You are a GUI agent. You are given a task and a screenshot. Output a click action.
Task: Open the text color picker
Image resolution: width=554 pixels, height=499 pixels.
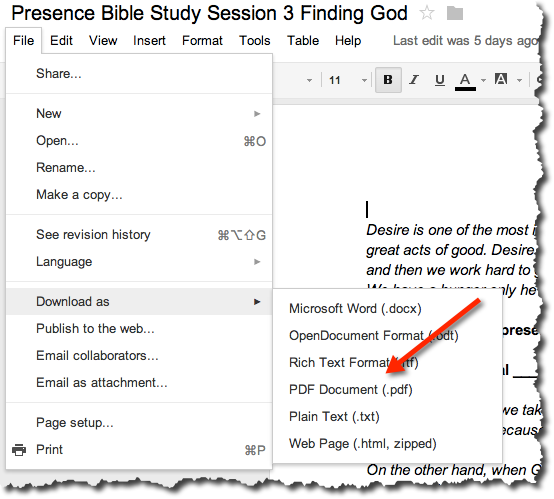[x=465, y=81]
